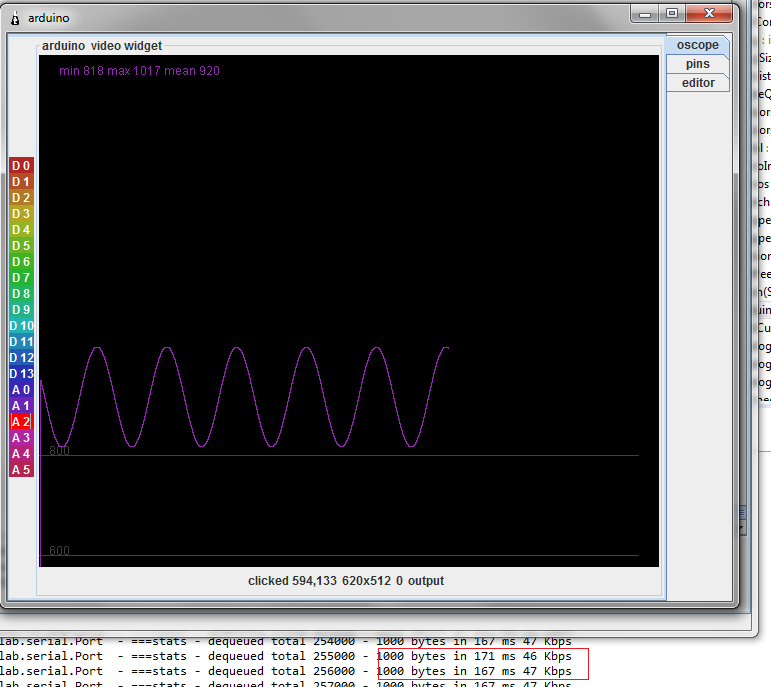Toggle the D 13 pin trace

coord(21,373)
